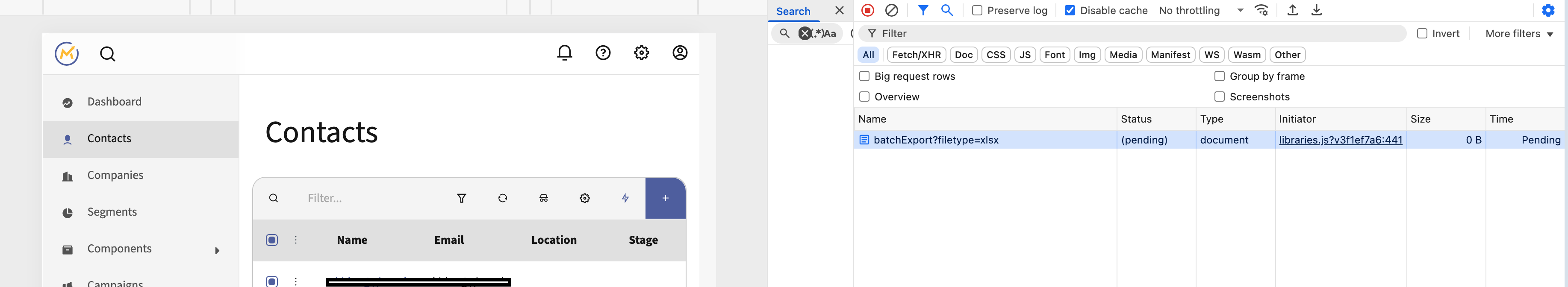Open More filters dropdown
1568x287 pixels.
[x=1519, y=33]
